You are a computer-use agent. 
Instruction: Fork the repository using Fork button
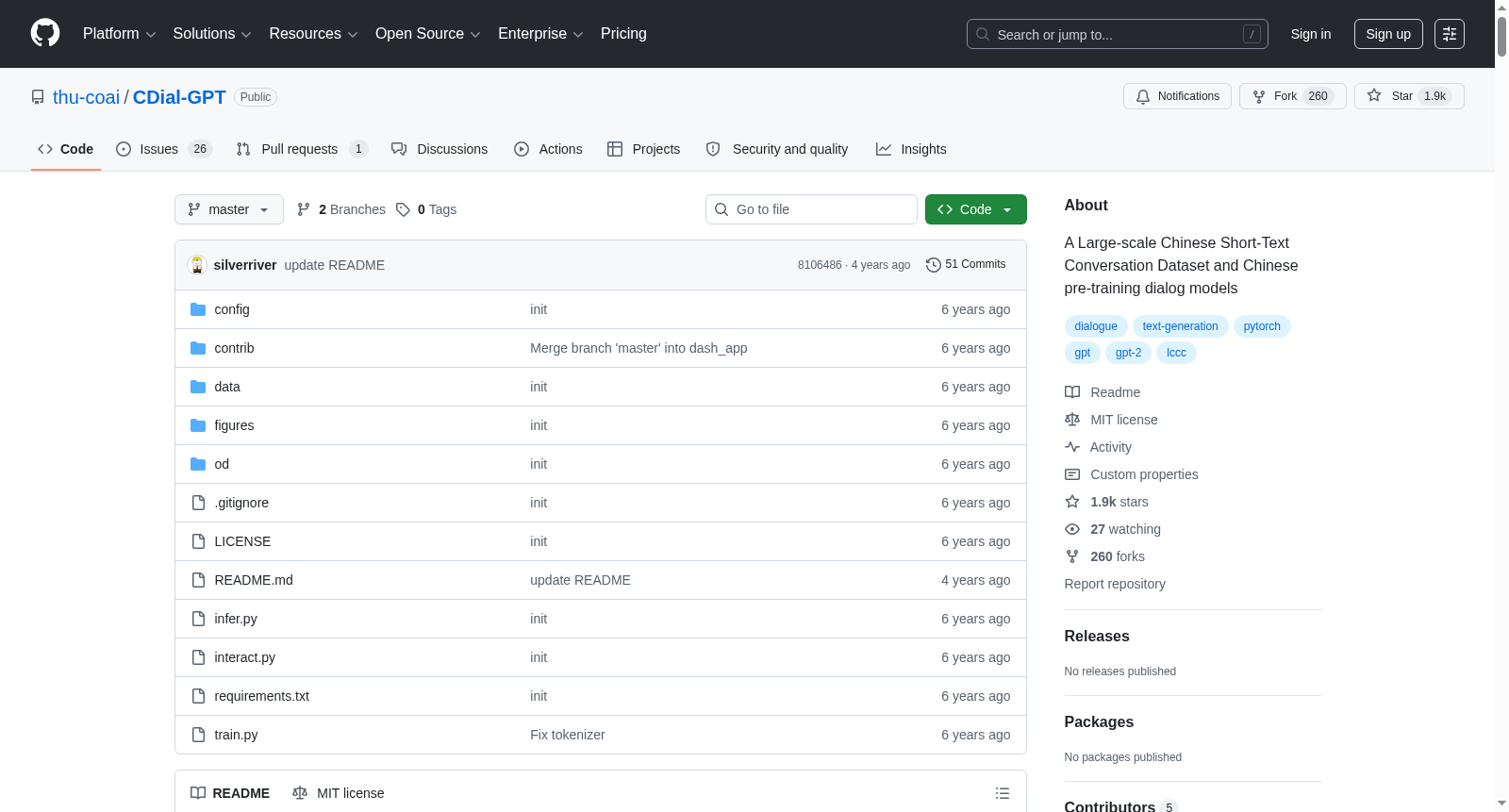pos(1292,96)
